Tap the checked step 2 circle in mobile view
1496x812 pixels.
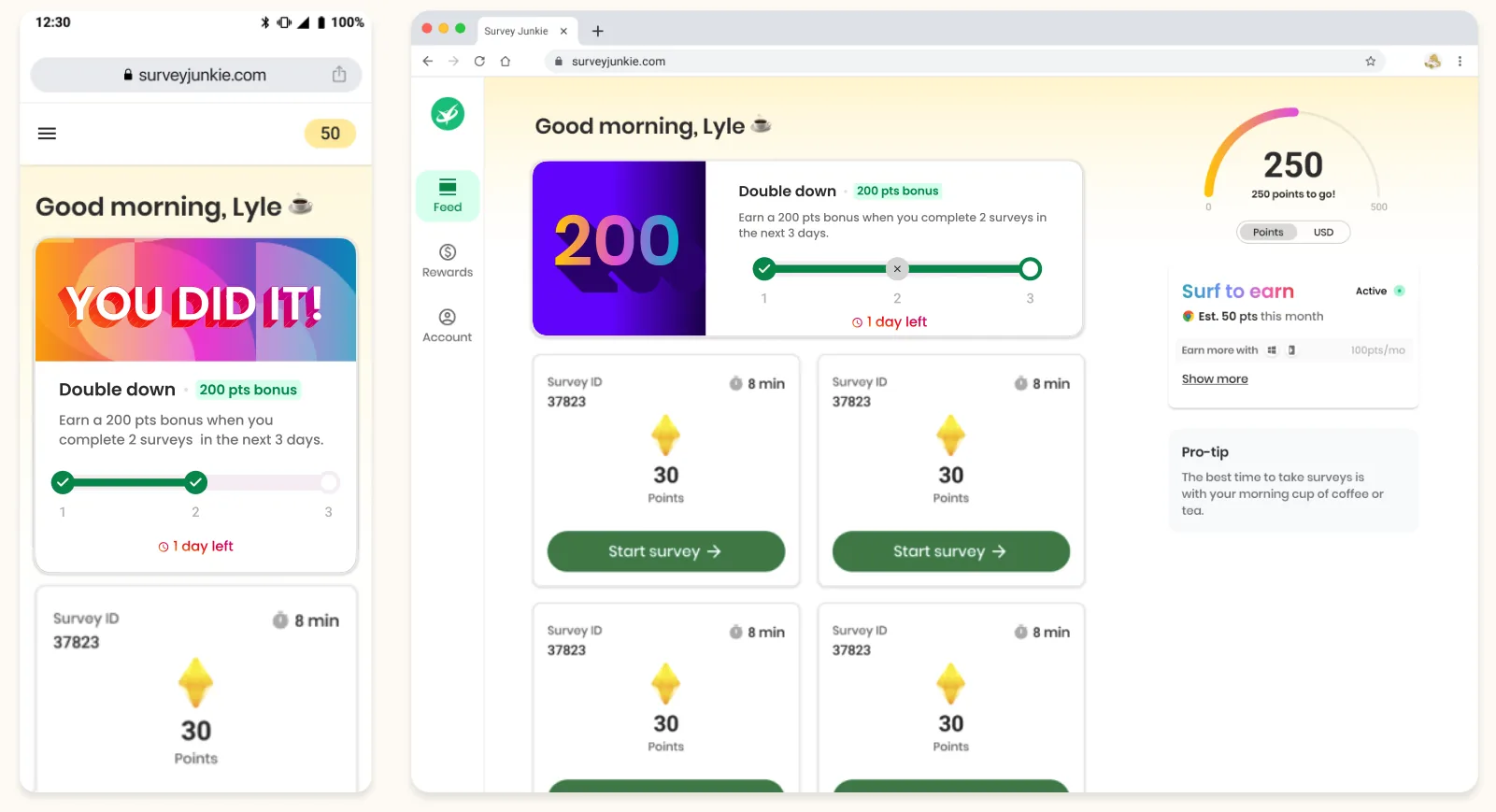[195, 482]
